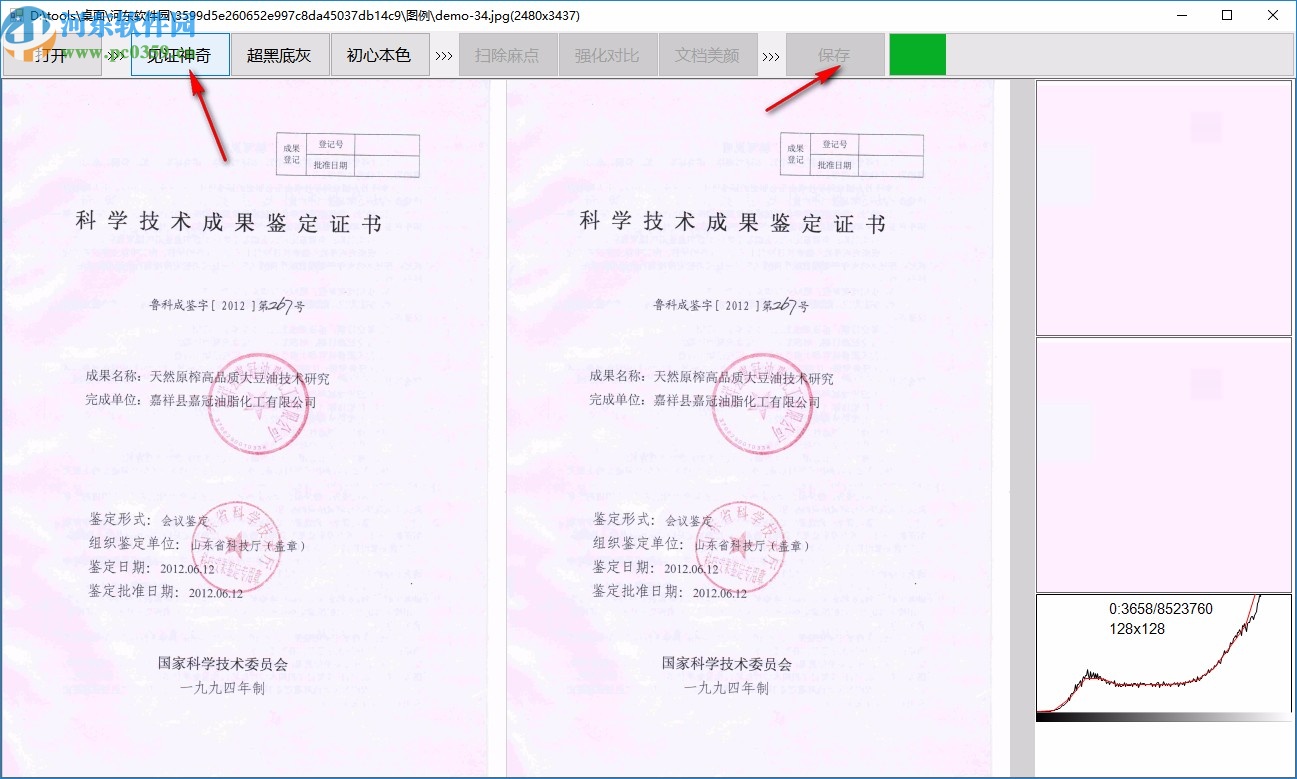Run the 文档美颜 document beautify function
The width and height of the screenshot is (1297, 779).
pyautogui.click(x=708, y=55)
